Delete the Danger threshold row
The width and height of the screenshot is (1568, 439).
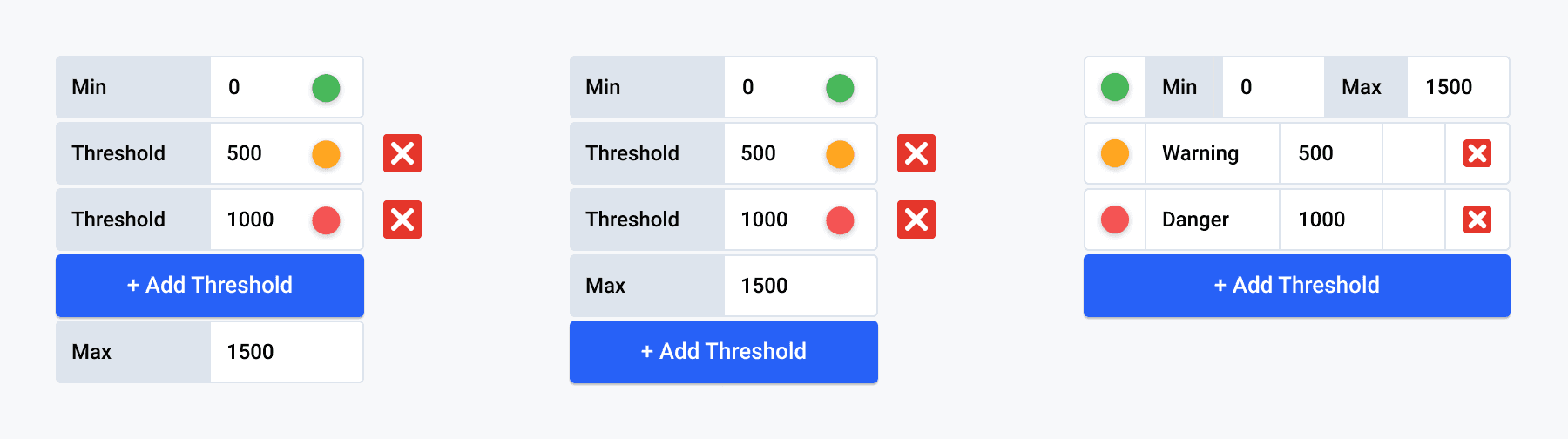[1477, 219]
